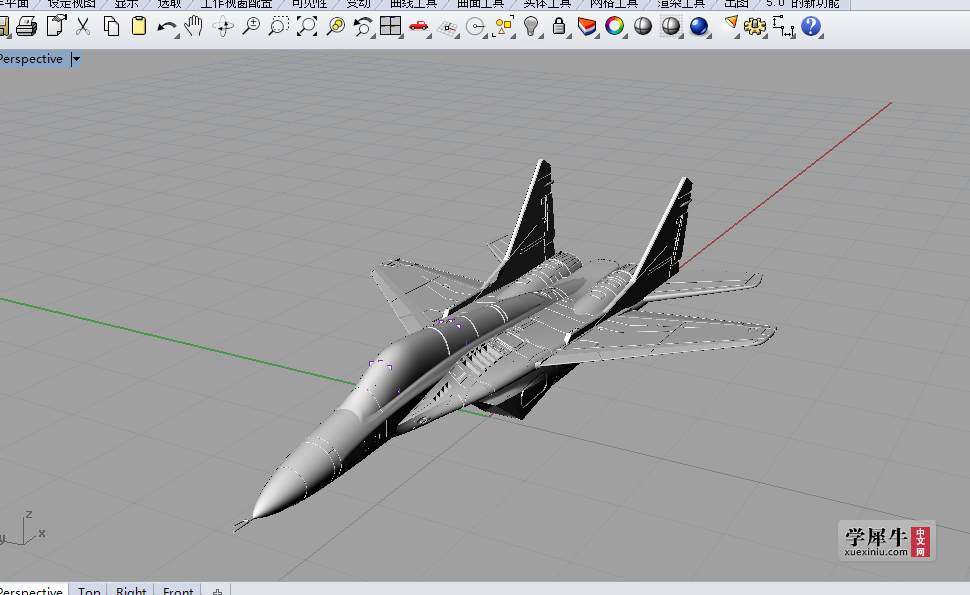The image size is (970, 595).
Task: Select the Zoom Dynamic magnifier
Action: 251,27
